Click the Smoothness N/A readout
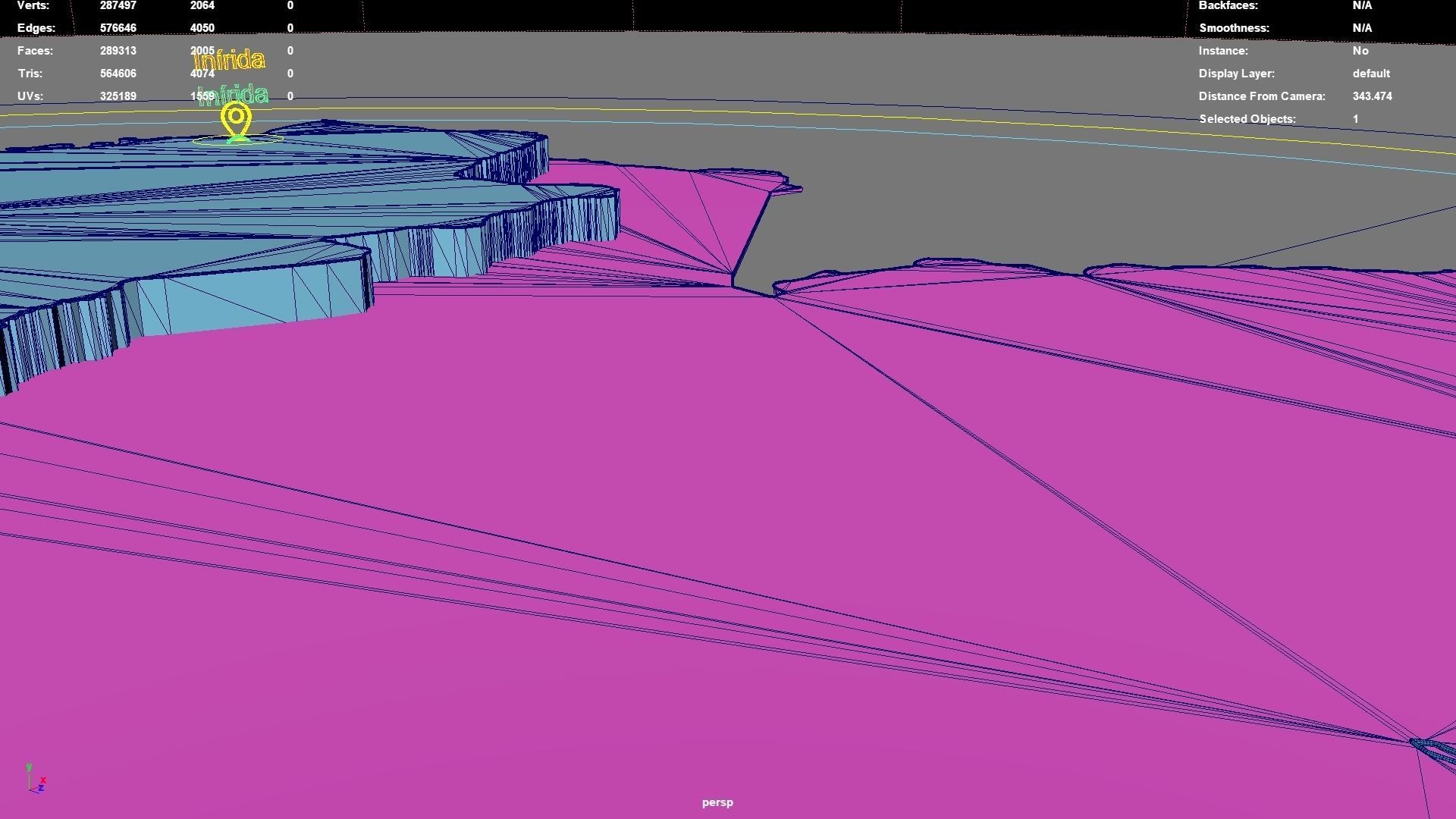The height and width of the screenshot is (819, 1456). point(1361,28)
